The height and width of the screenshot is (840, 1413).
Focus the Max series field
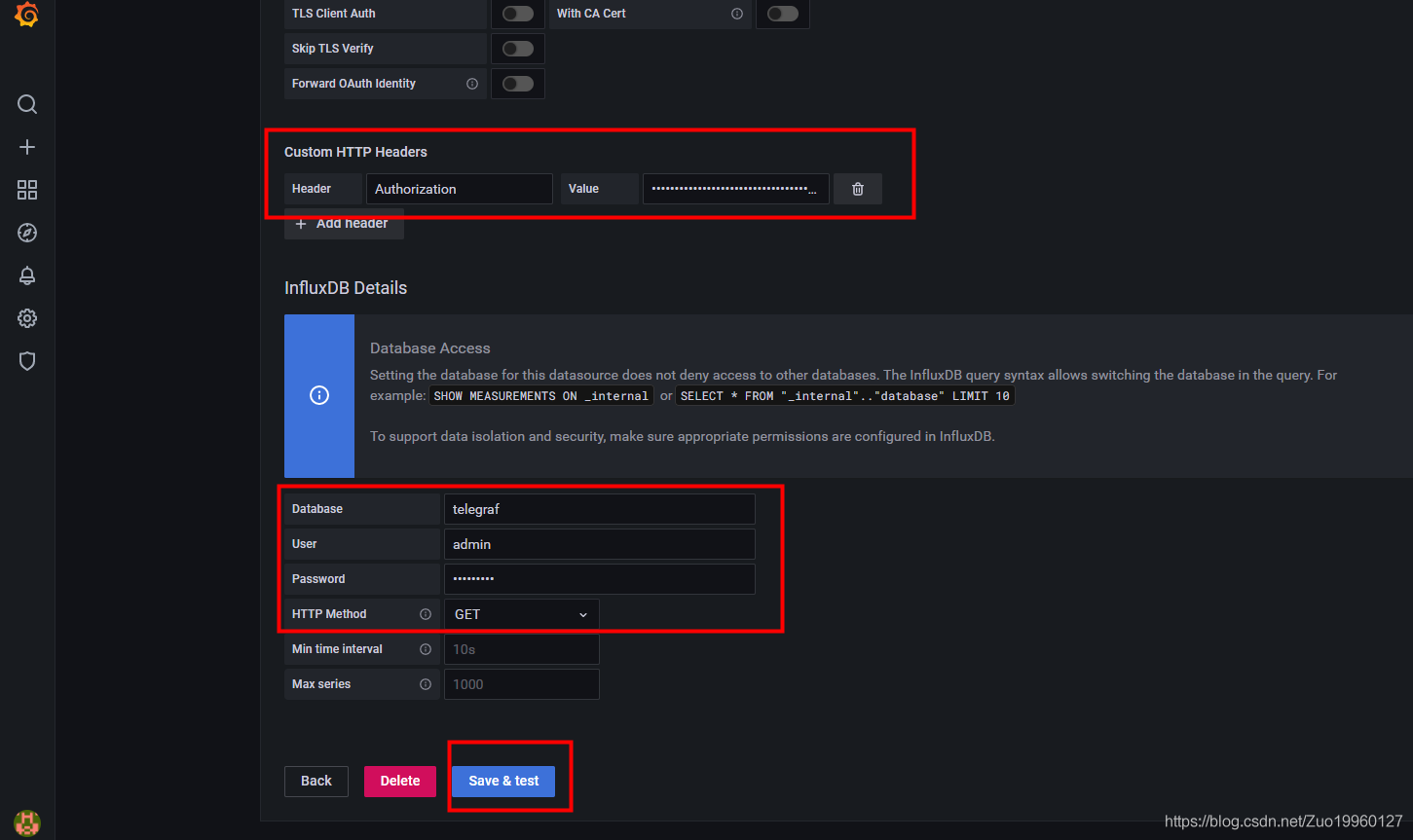522,684
